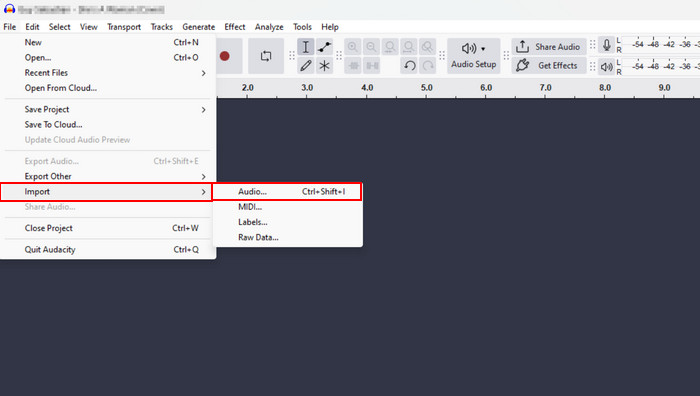Choose Labels... in Import submenu
The height and width of the screenshot is (396, 700).
[x=288, y=222]
